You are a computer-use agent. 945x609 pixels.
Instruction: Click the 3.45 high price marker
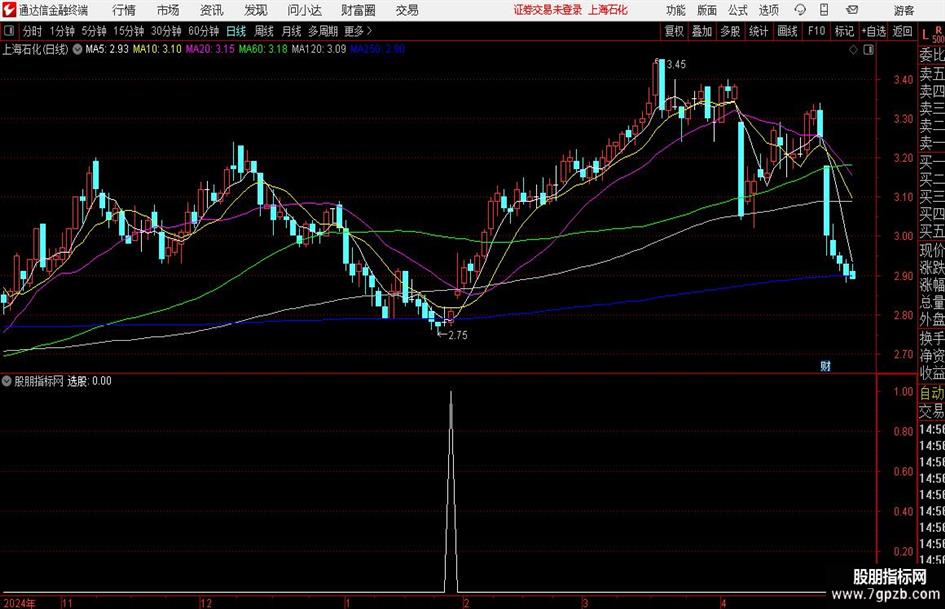676,64
